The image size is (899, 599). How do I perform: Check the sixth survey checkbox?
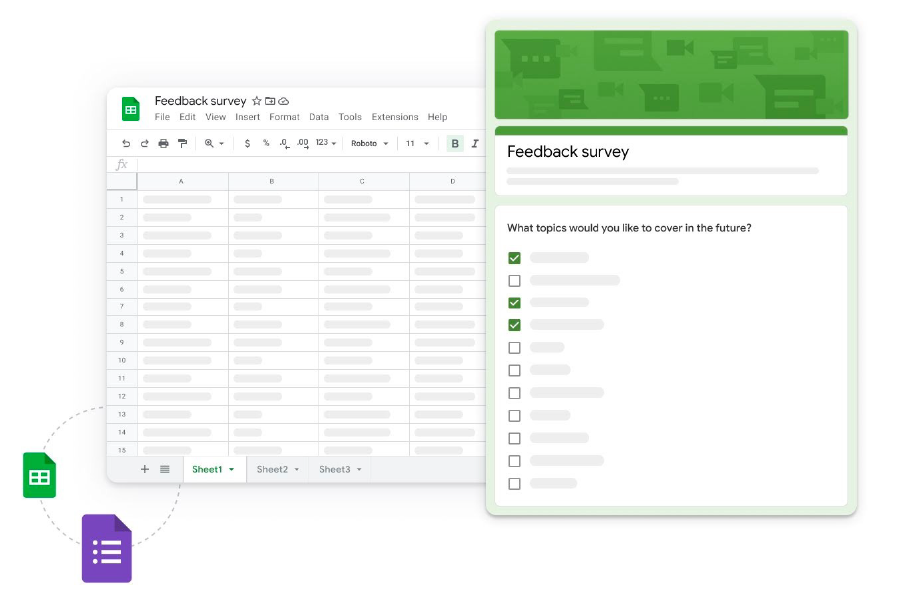coord(514,370)
